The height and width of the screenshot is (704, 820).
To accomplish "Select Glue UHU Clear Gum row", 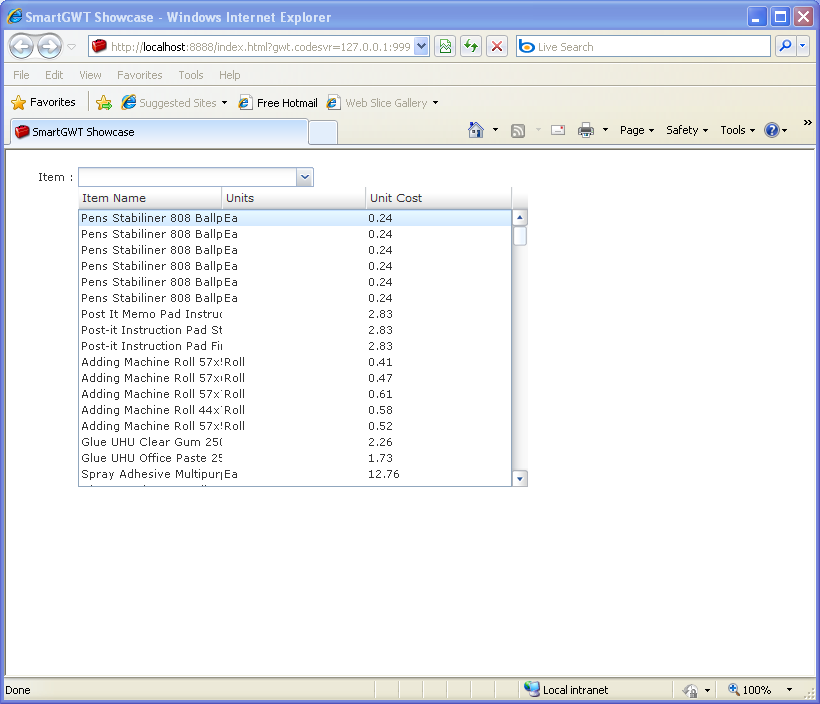I will (295, 442).
